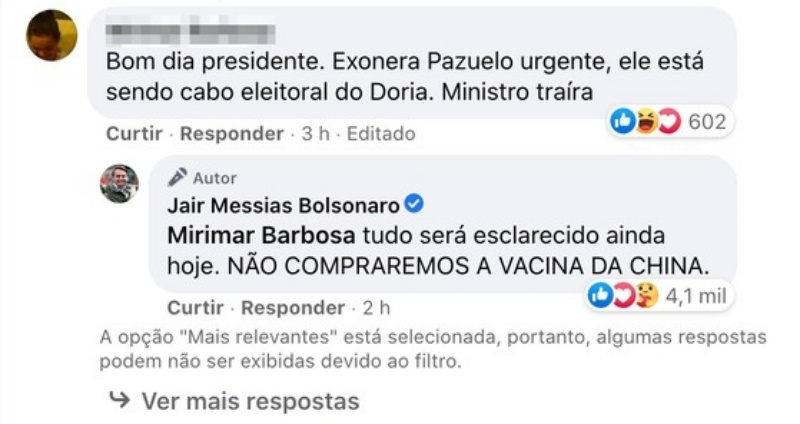This screenshot has height=424, width=800.
Task: Click the blue verified badge next to Bolsonaro's name
Action: (x=412, y=206)
